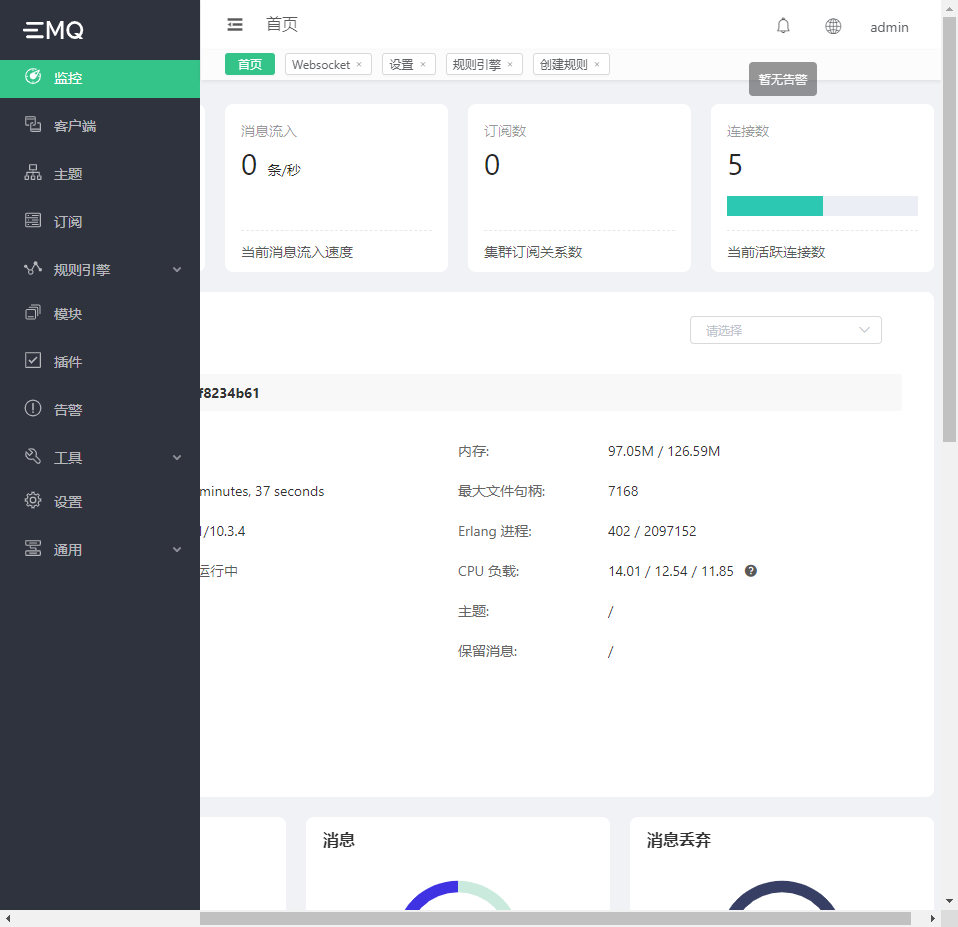Expand the 通用 sidebar submenu
958x927 pixels.
[177, 549]
